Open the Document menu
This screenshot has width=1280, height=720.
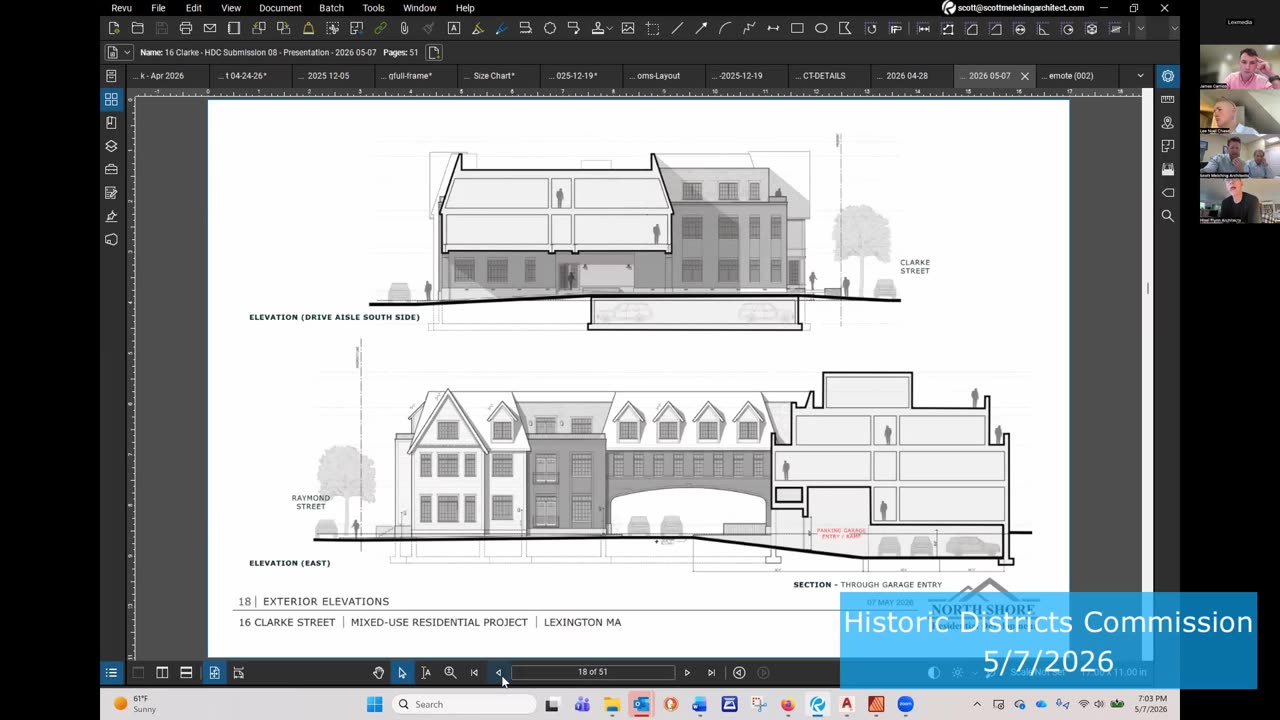(280, 8)
